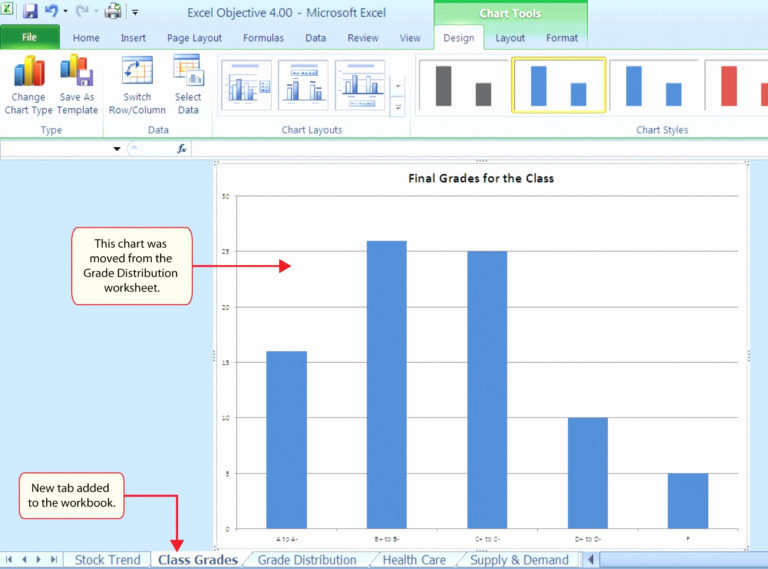Select the first chart layout thumbnail
Screen dimensions: 768x569
click(x=245, y=85)
